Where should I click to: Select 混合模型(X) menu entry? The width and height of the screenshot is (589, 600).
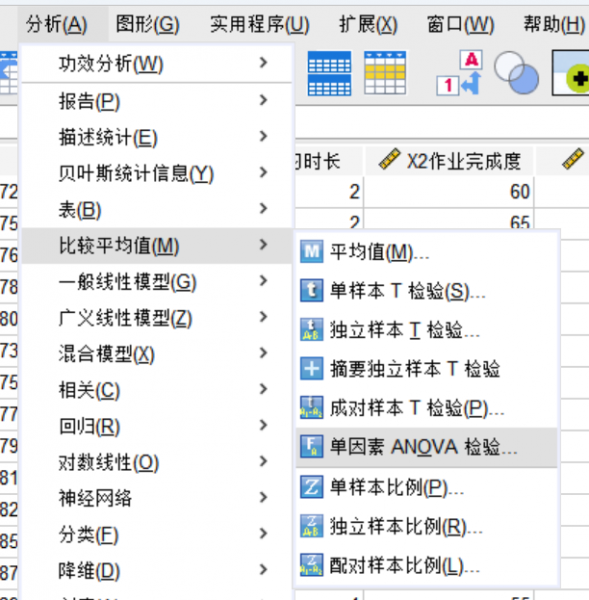(157, 354)
